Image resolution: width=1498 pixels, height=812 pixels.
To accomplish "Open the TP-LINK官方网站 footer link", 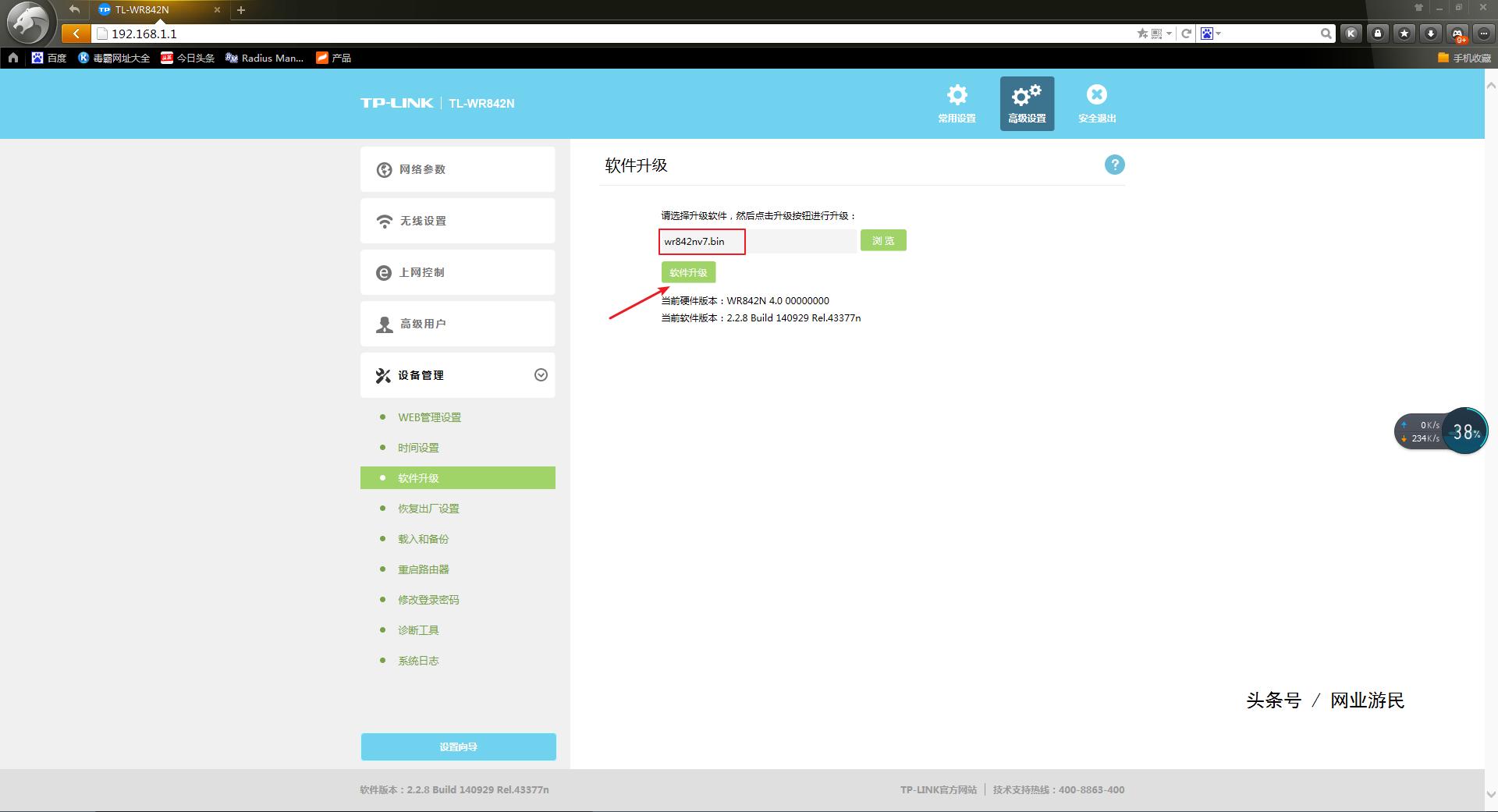I will 939,789.
